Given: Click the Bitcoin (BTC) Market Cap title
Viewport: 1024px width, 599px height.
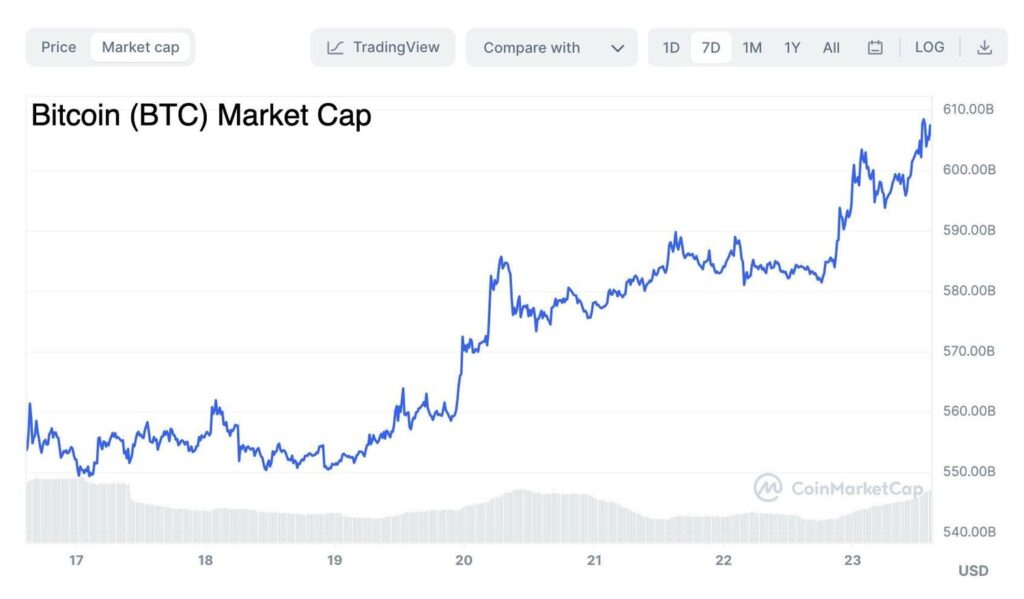Looking at the screenshot, I should 201,116.
